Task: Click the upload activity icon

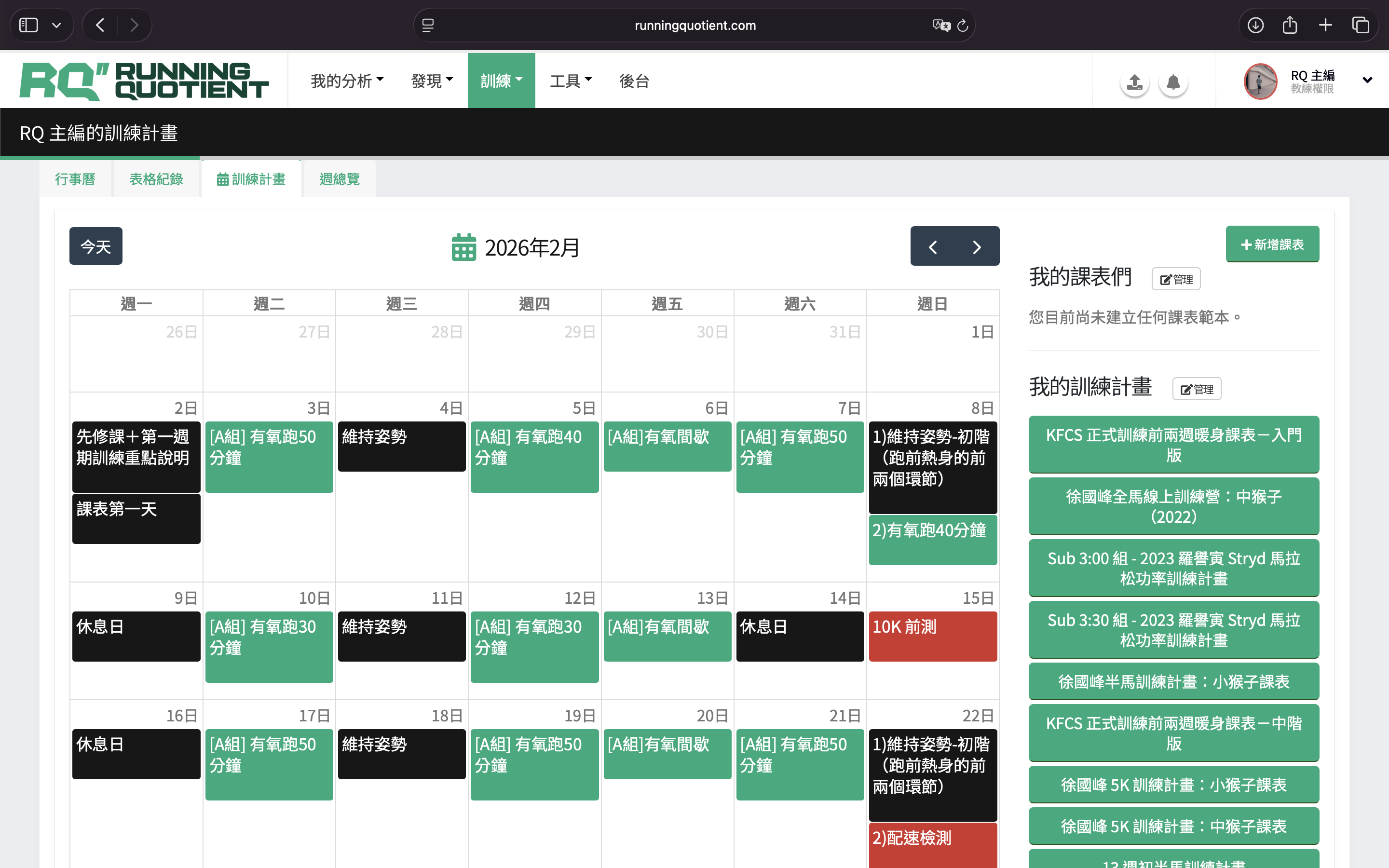Action: [1134, 82]
